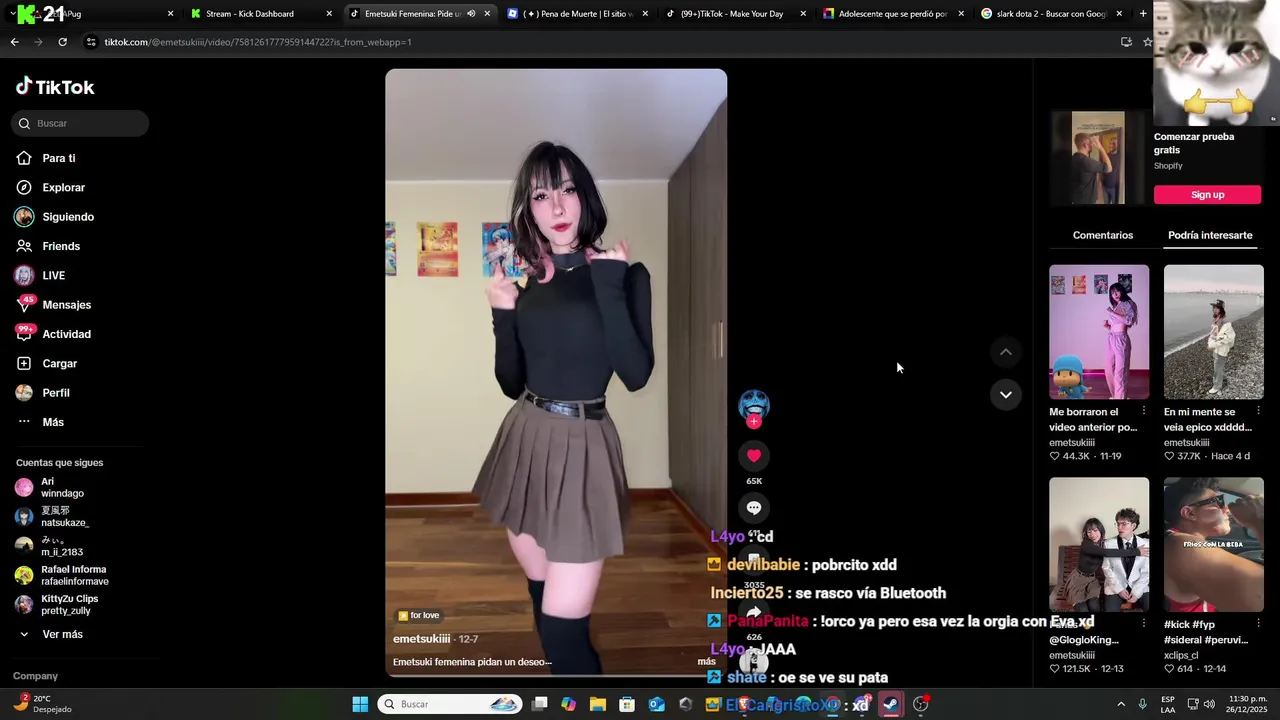
Task: Open File Explorer from the taskbar
Action: [598, 704]
